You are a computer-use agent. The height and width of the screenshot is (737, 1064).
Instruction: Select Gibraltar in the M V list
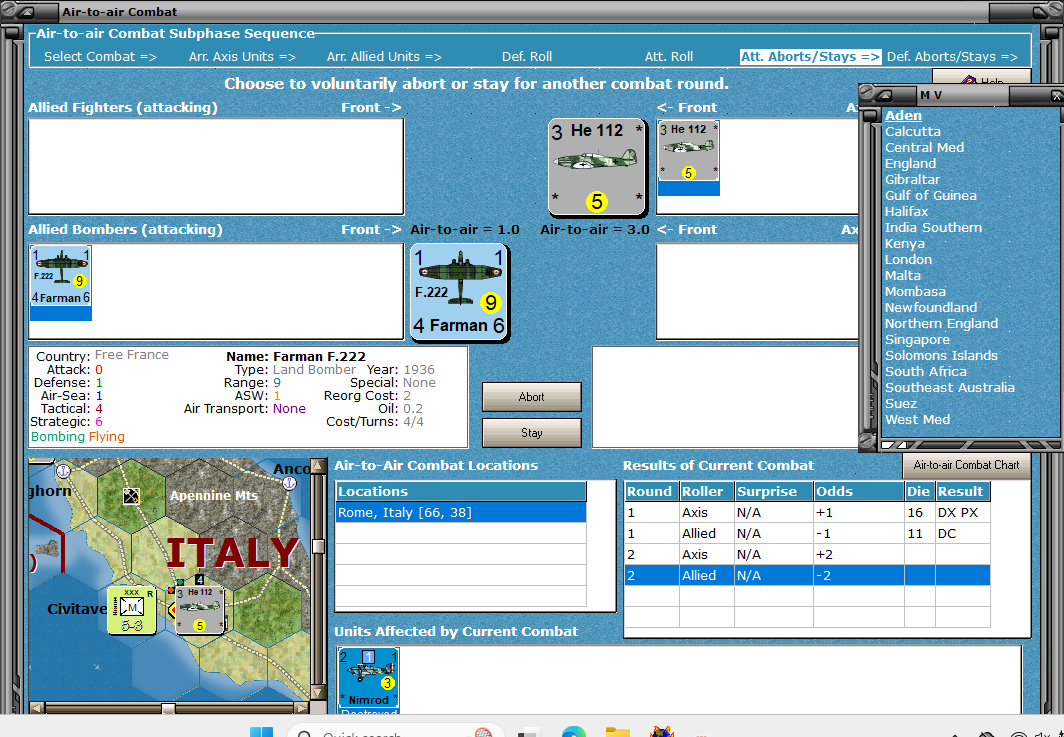912,180
